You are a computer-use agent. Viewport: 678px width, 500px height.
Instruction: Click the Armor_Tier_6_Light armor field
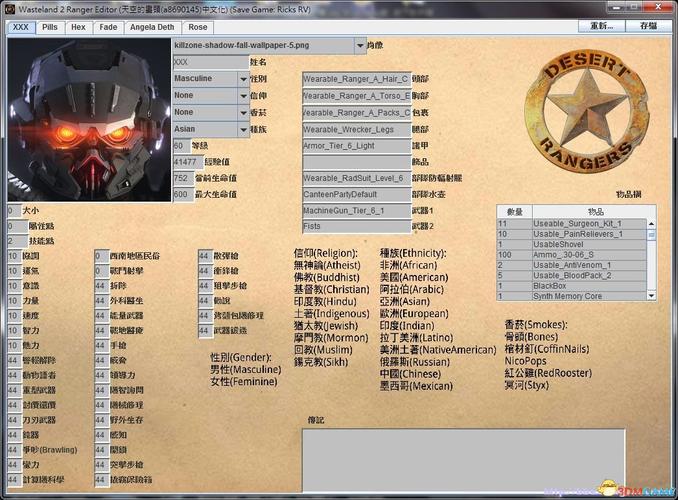(x=356, y=146)
